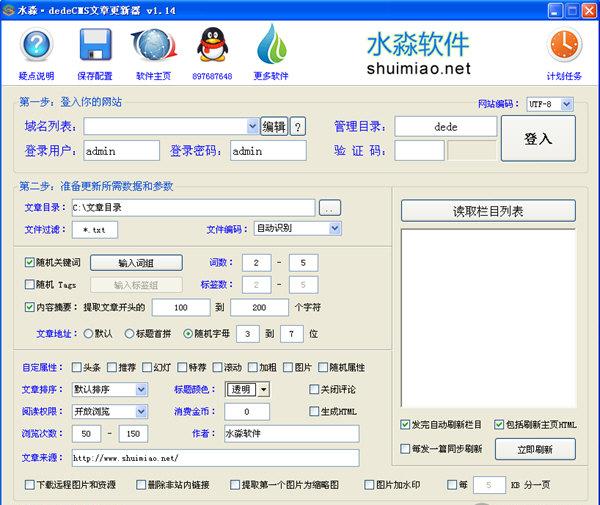Click the 登入 login button
600x505 pixels.
click(x=537, y=139)
